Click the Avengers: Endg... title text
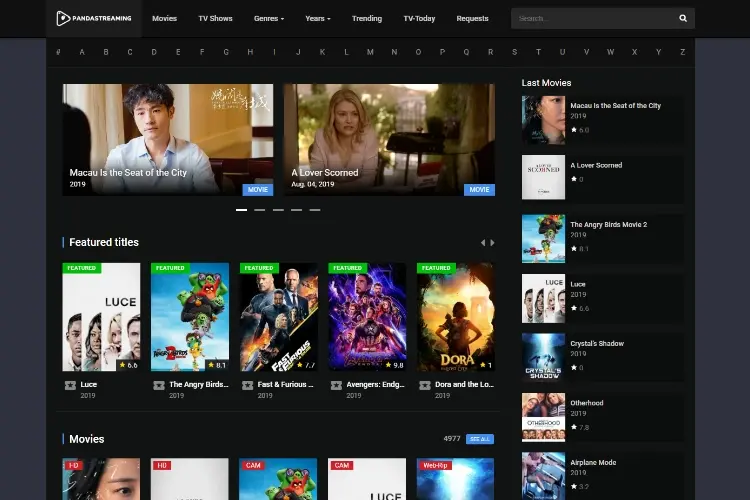The height and width of the screenshot is (500, 750). point(375,385)
